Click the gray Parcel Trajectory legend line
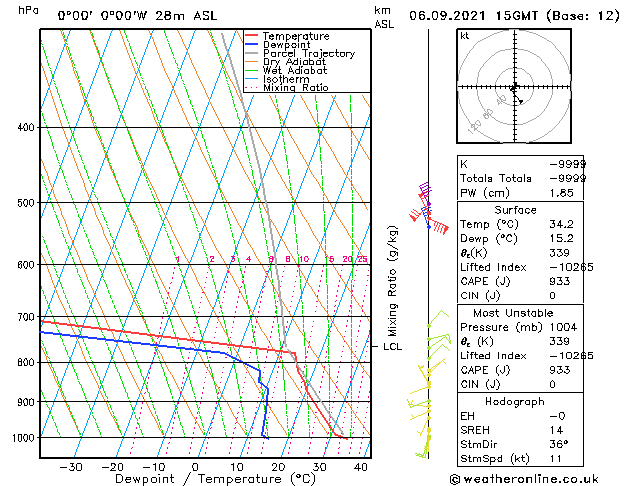Viewport: 629px width, 486px height. coord(251,53)
